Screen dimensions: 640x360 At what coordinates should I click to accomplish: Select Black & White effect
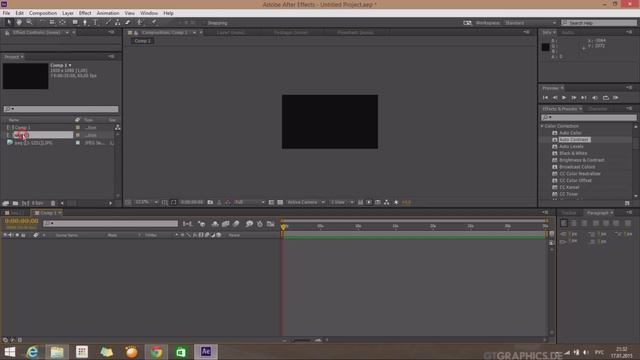click(x=573, y=153)
